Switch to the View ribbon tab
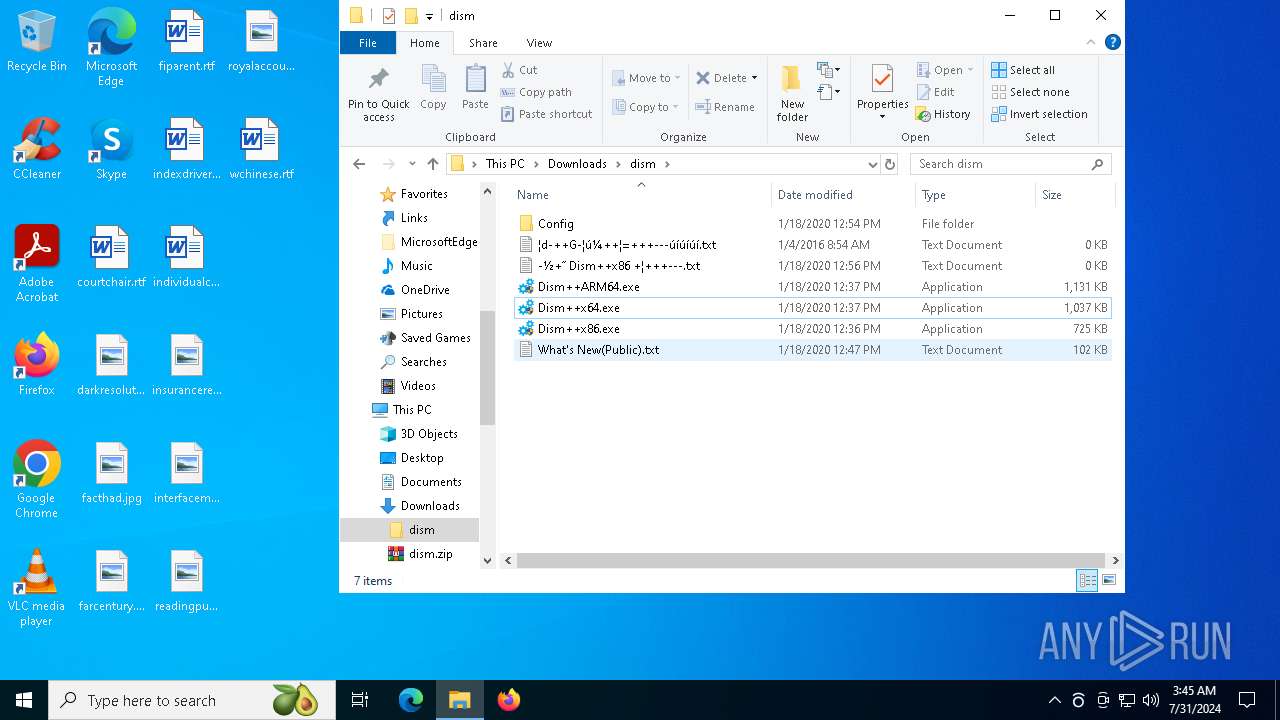The image size is (1280, 720). click(539, 43)
